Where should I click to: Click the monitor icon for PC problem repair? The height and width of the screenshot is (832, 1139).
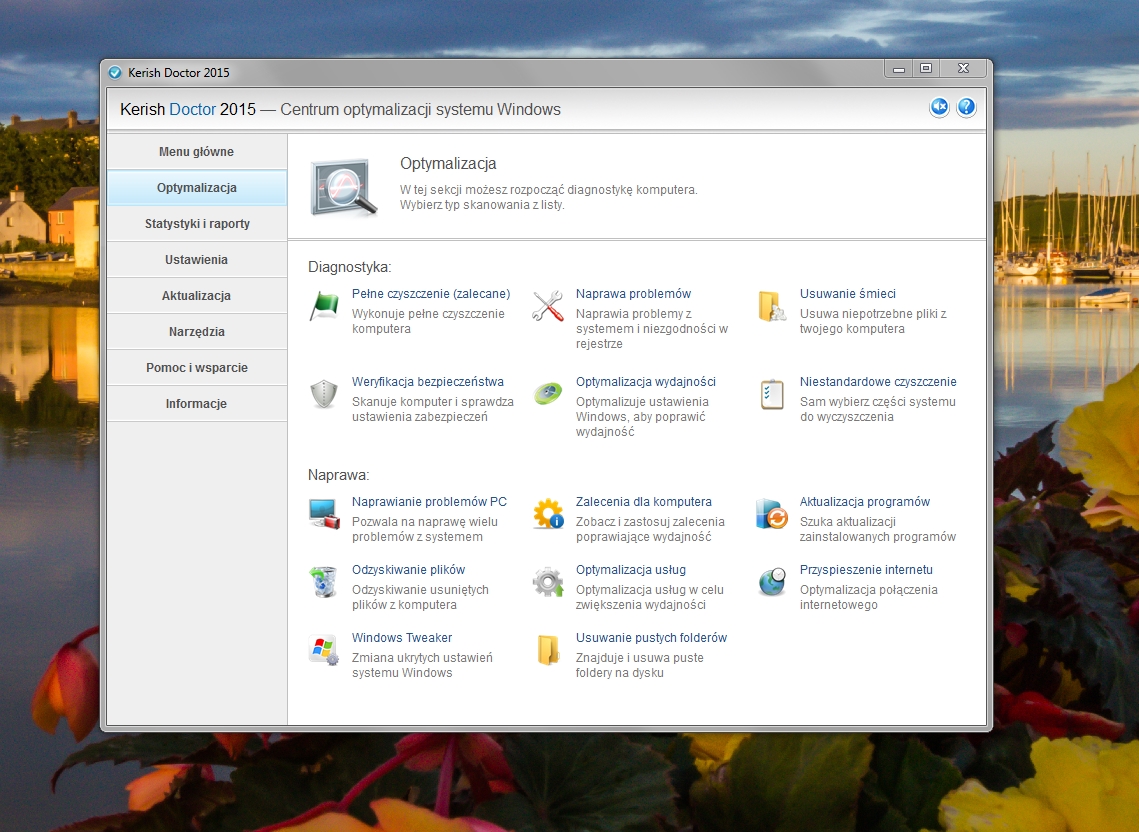click(324, 514)
